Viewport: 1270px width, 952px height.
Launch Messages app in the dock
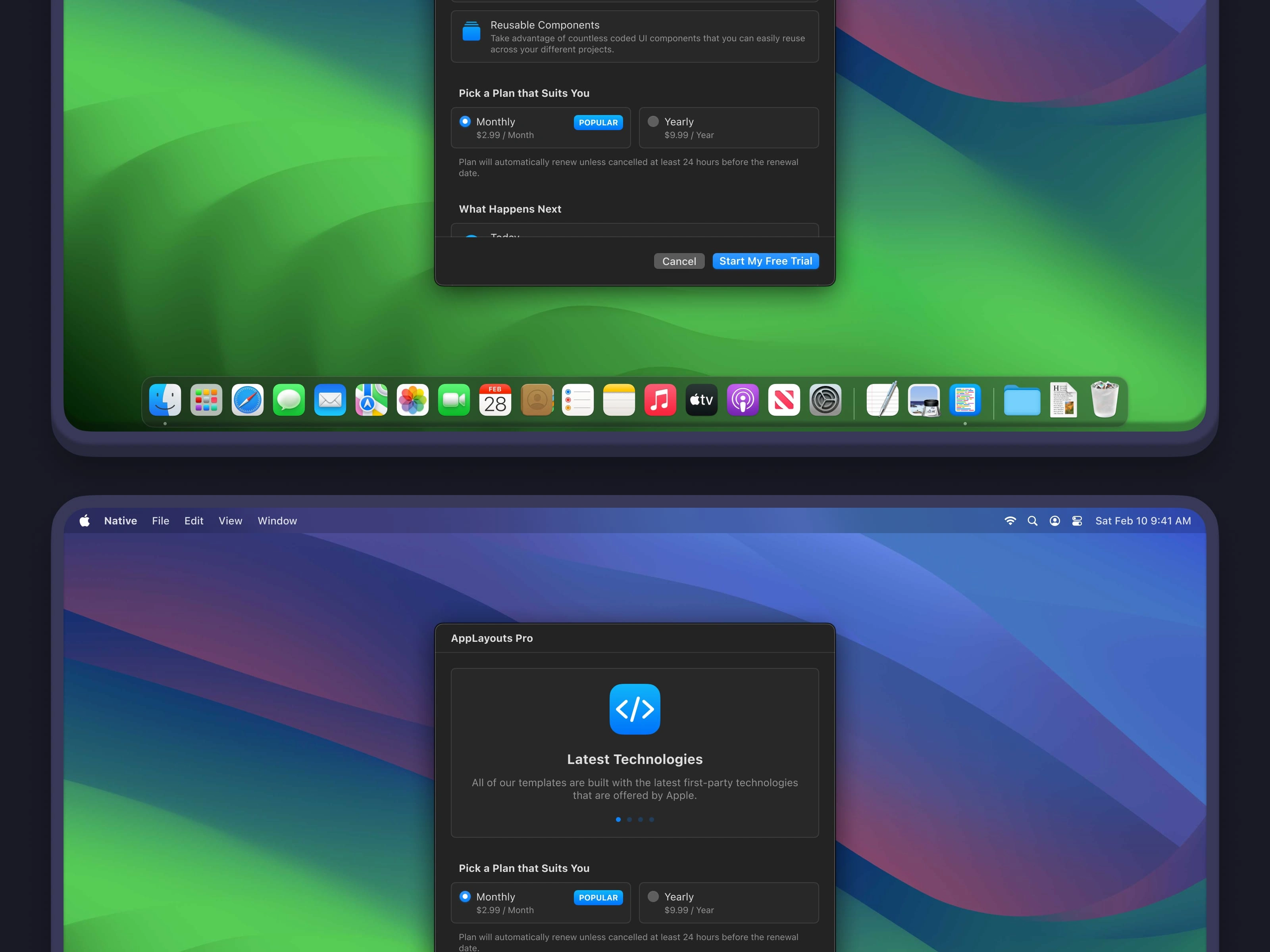click(289, 400)
